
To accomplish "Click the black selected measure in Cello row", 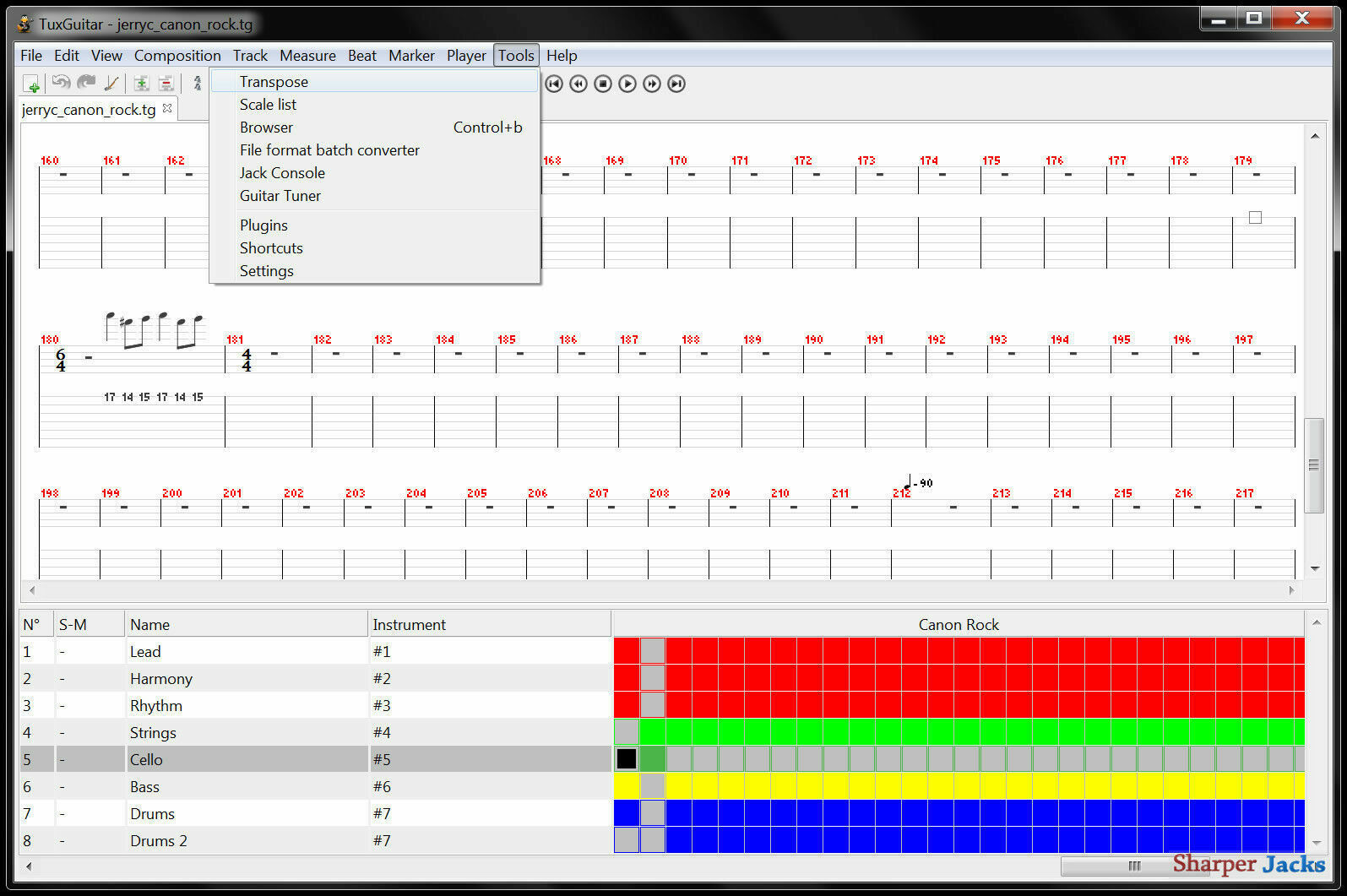I will [627, 758].
